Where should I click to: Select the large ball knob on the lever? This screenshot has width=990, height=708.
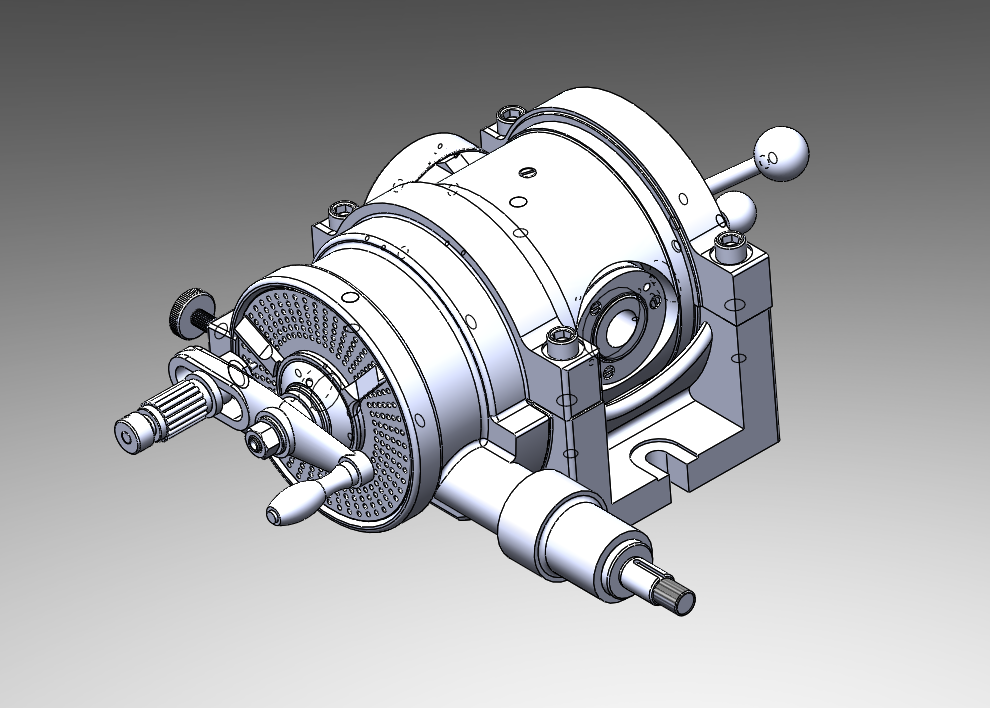point(782,155)
